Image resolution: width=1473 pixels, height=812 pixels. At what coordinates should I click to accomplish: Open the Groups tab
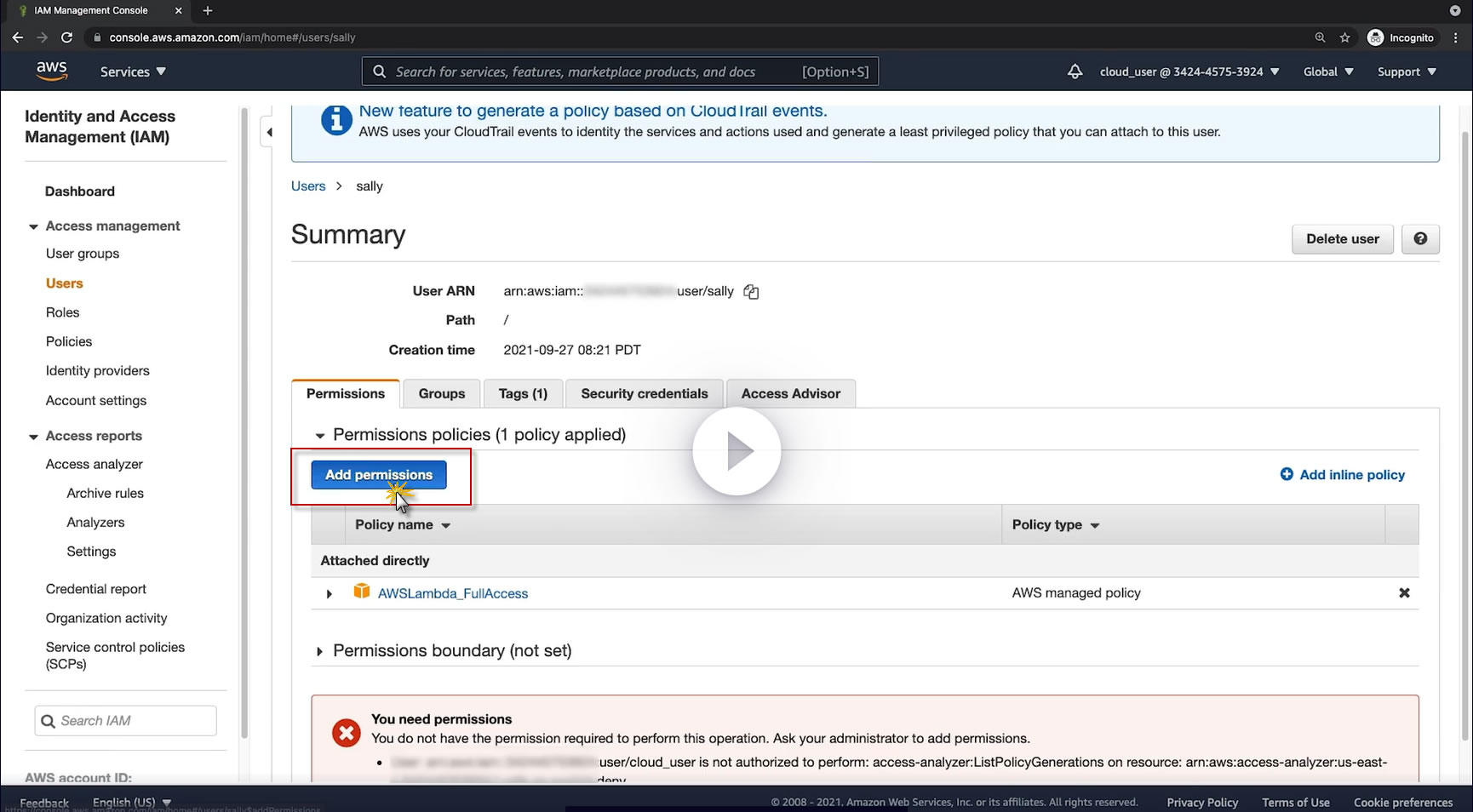[441, 394]
